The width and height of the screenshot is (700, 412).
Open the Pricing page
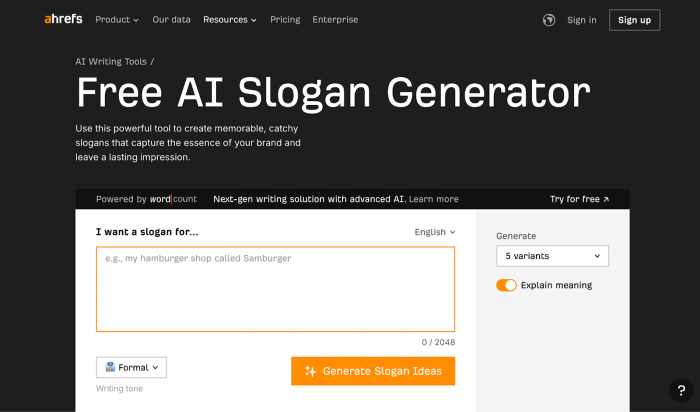pos(285,20)
